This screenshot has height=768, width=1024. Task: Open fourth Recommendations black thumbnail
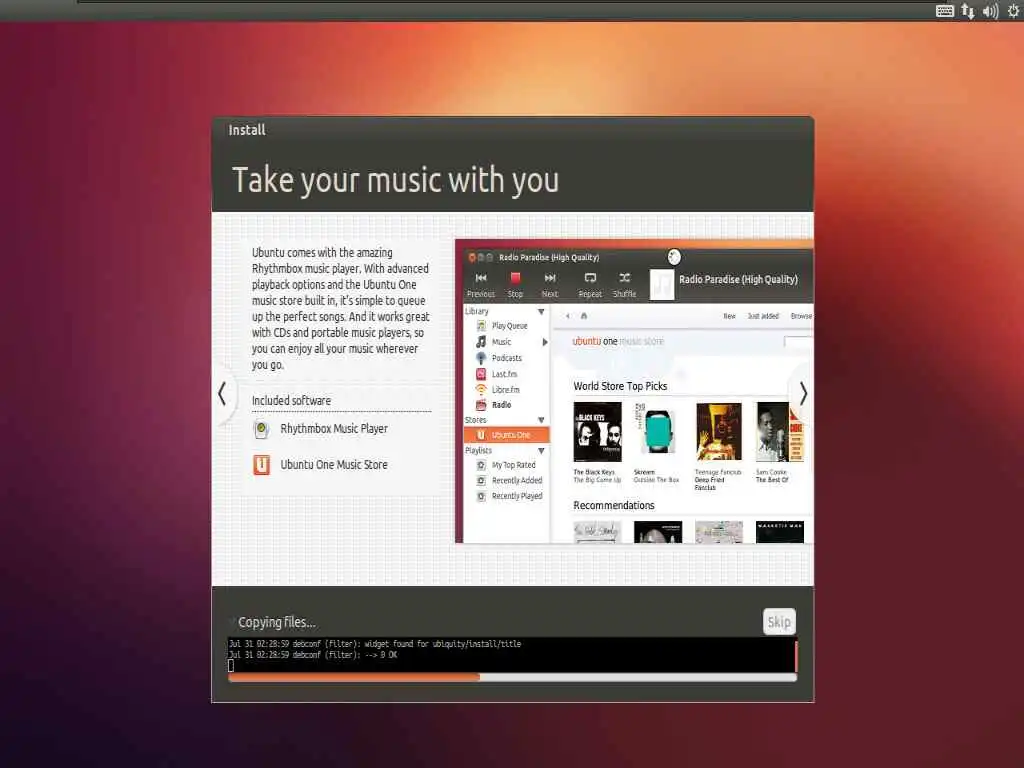780,532
